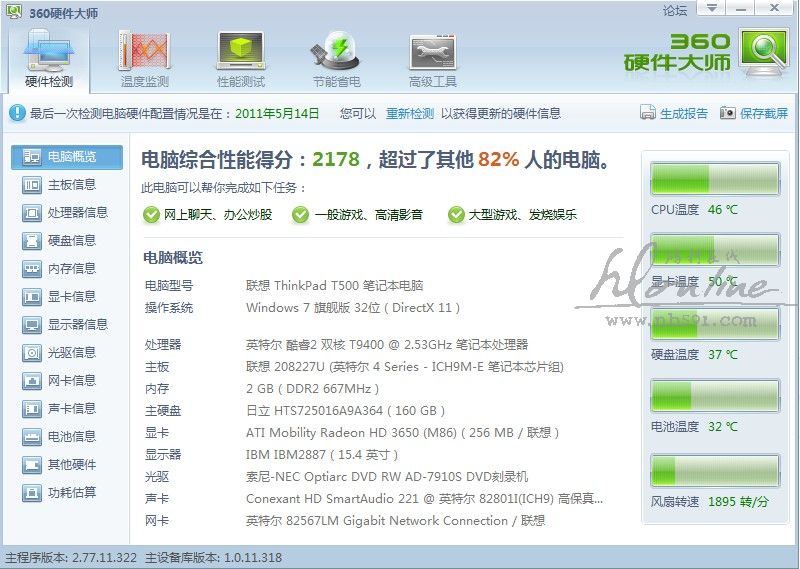
Task: Click 联想 ThinkPad T500 笔记本电脑 value
Action: (x=335, y=285)
